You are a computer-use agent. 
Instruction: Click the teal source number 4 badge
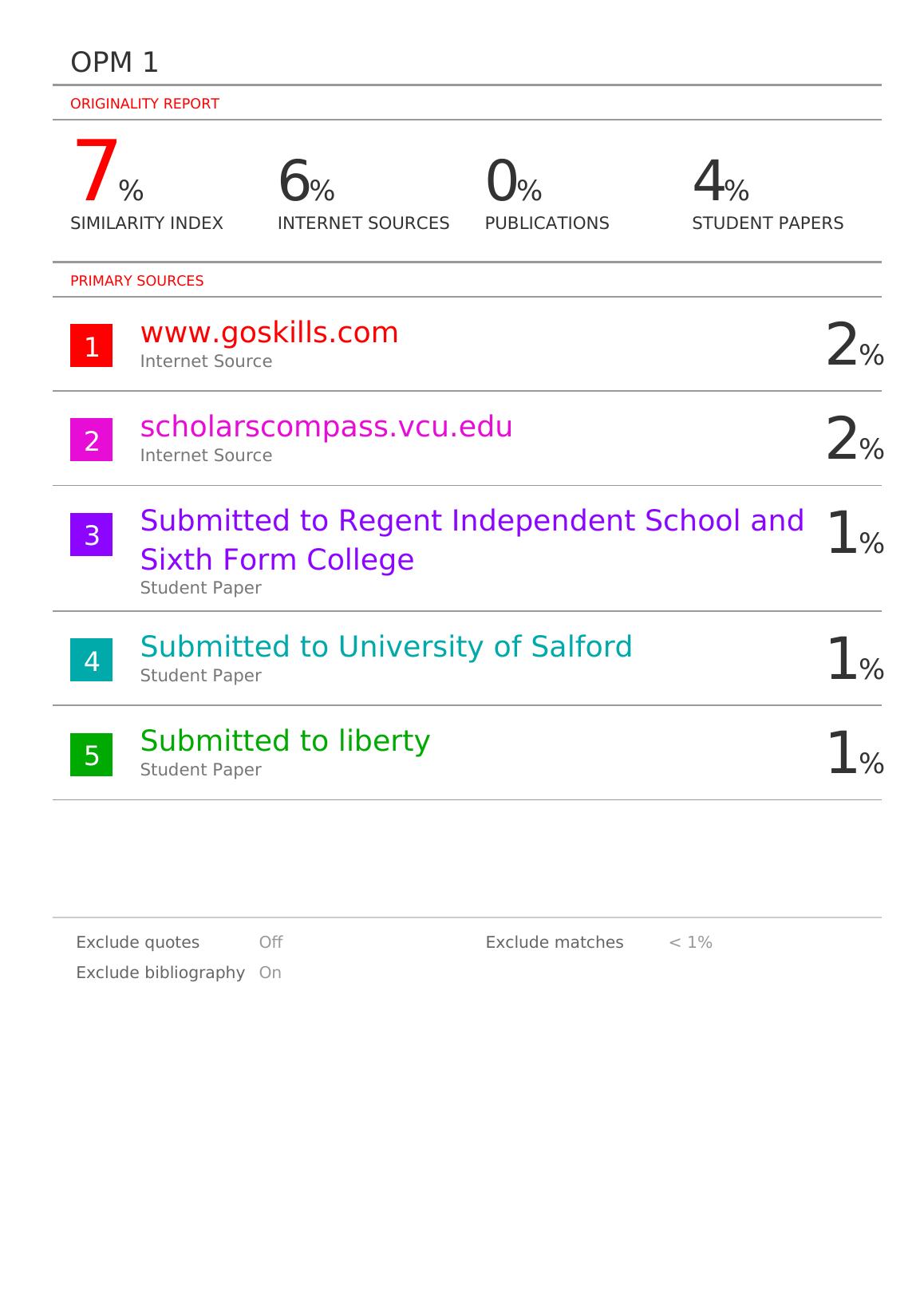pyautogui.click(x=91, y=660)
